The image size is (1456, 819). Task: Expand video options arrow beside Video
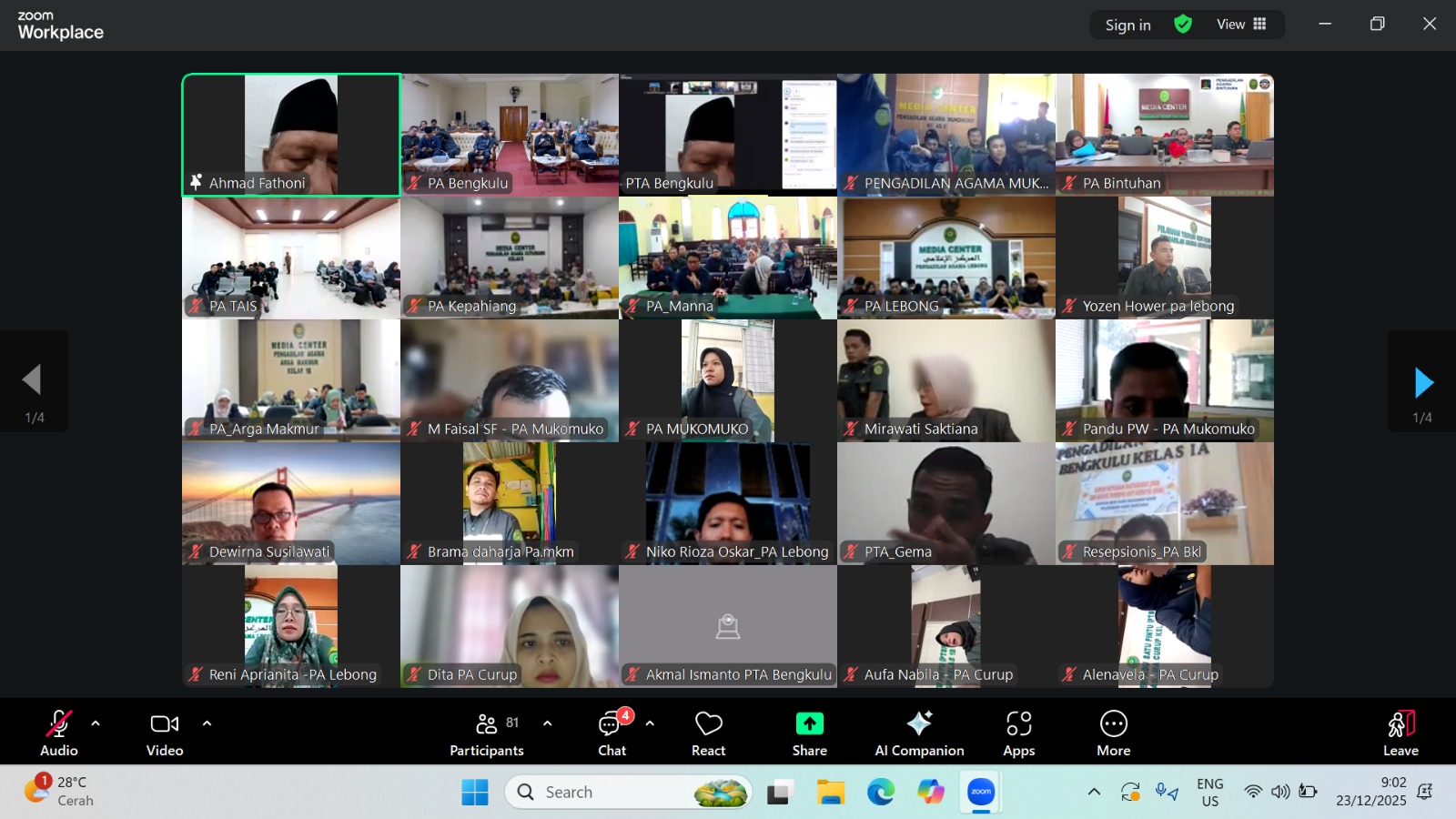[207, 723]
